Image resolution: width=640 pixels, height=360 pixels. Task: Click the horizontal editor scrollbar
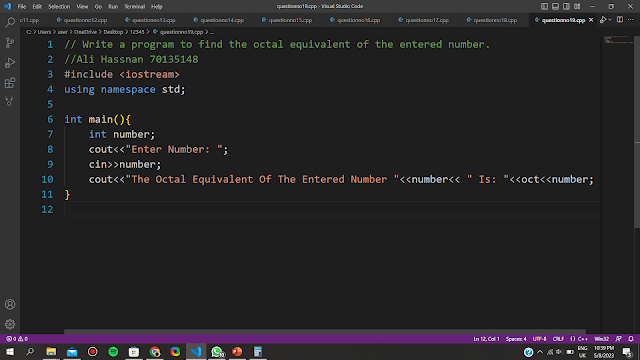(x=325, y=332)
